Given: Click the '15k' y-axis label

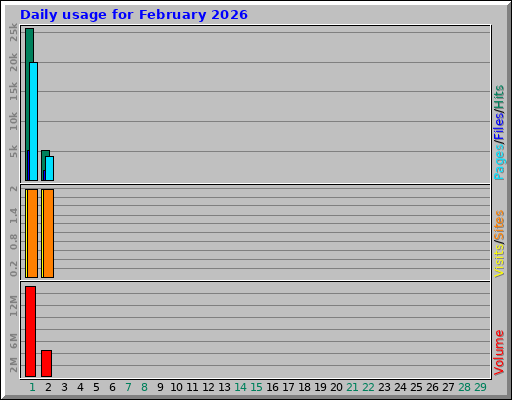Looking at the screenshot, I should (x=13, y=91).
